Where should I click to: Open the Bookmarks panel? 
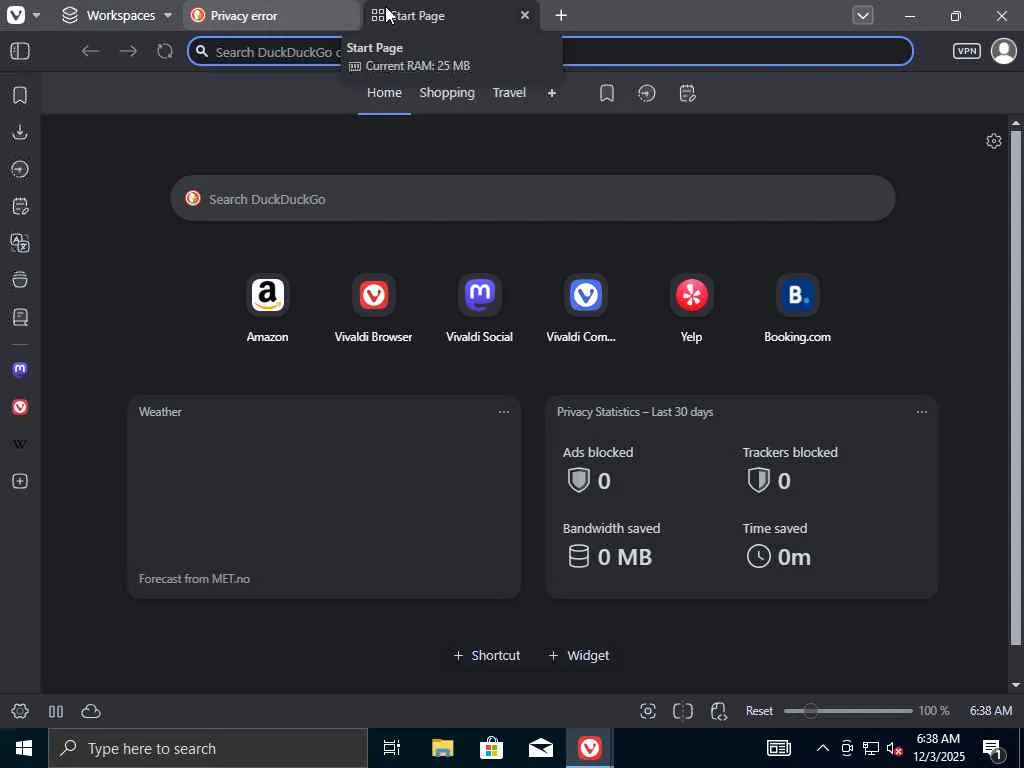coord(20,95)
